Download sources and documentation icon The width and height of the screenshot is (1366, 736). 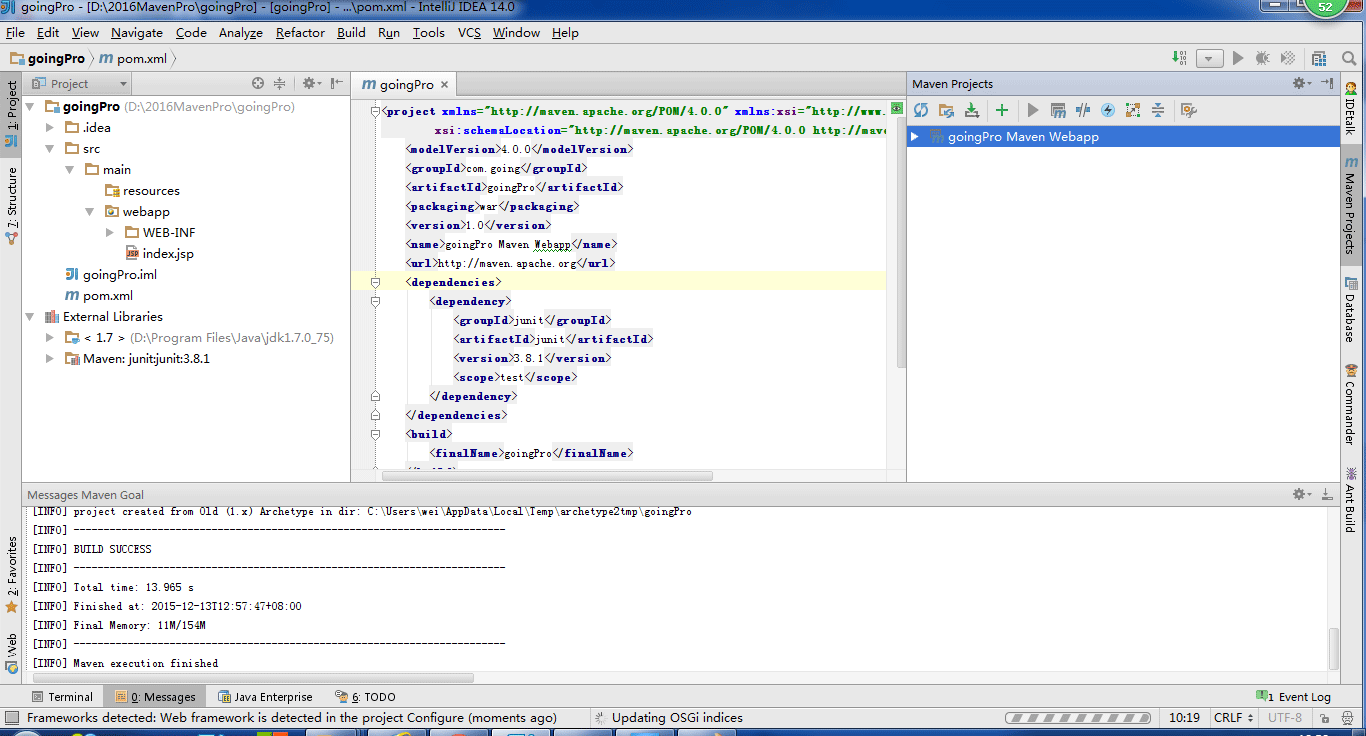(x=971, y=110)
